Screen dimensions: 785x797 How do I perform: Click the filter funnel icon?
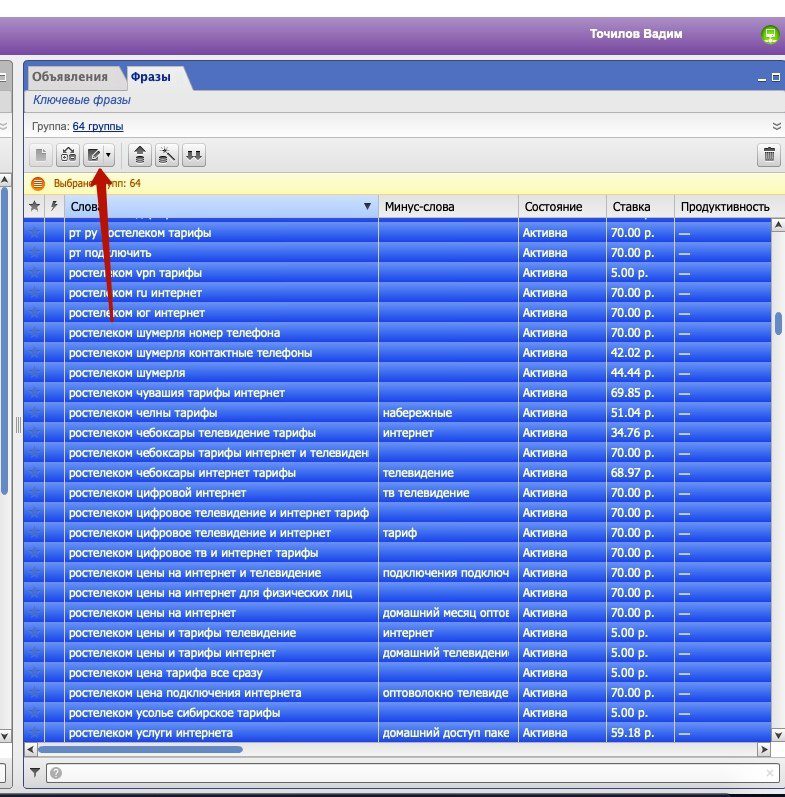pos(34,773)
